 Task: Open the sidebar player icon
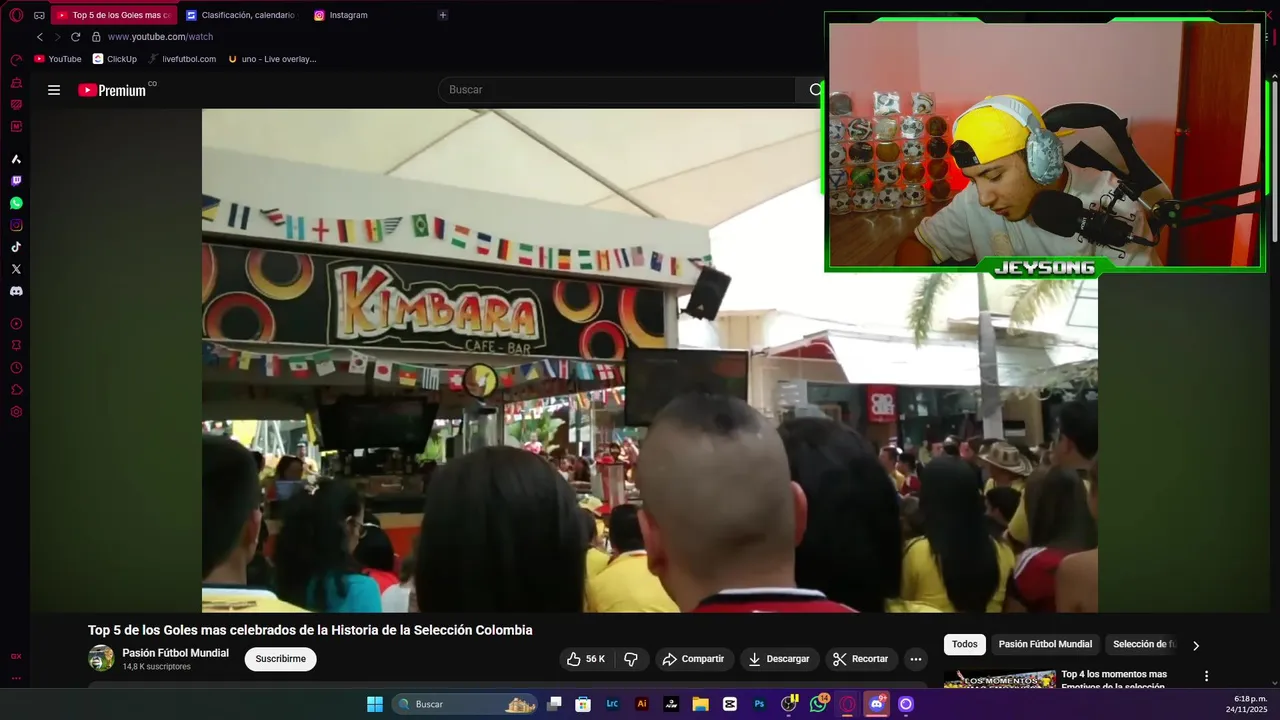(x=16, y=324)
